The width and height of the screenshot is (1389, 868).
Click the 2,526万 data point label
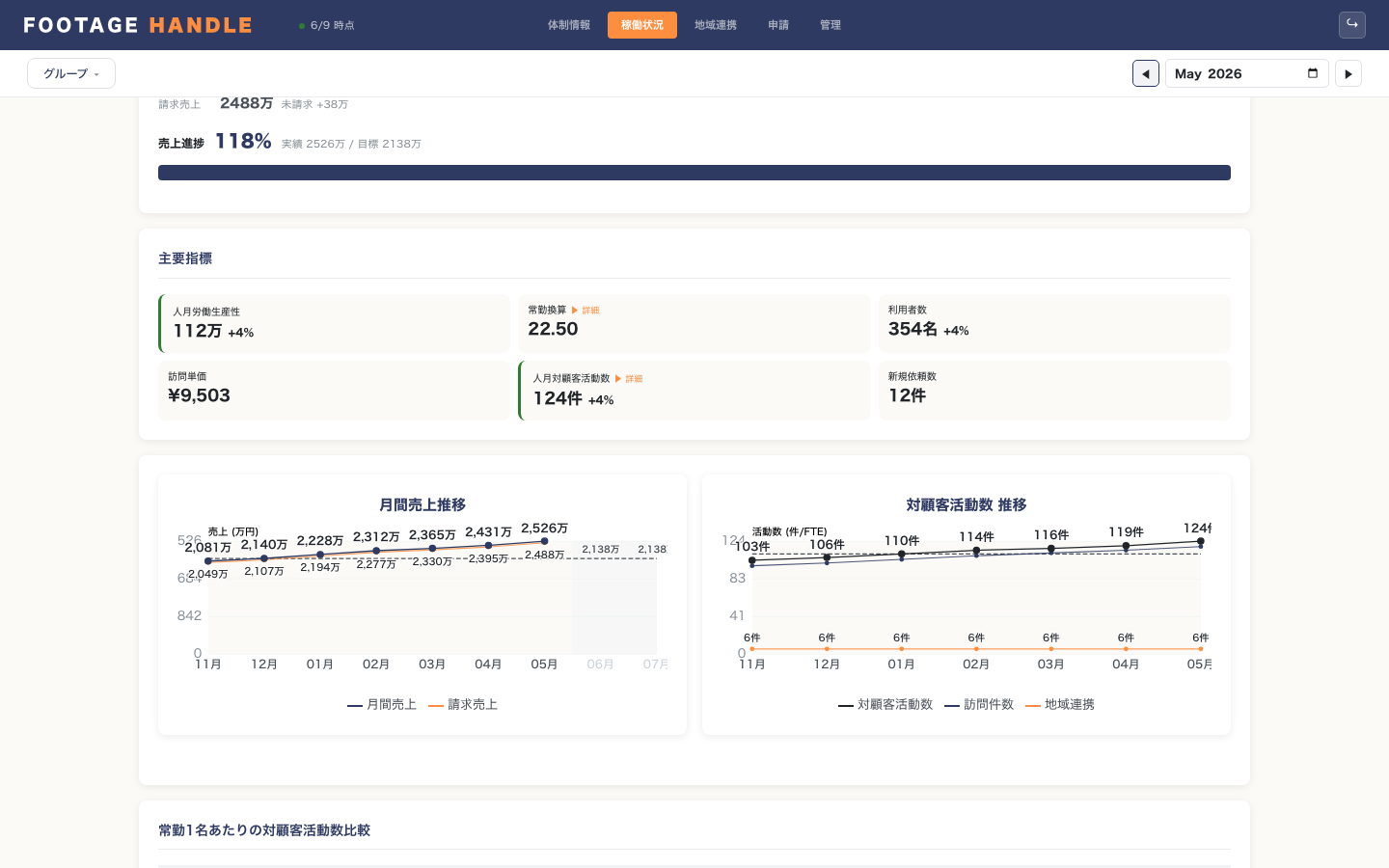(x=545, y=529)
